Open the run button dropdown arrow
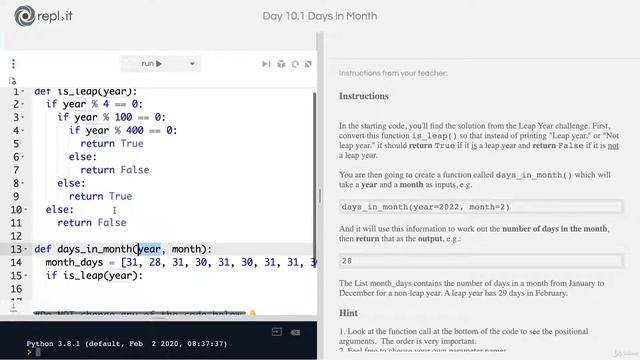Image resolution: width=640 pixels, height=360 pixels. pos(192,64)
